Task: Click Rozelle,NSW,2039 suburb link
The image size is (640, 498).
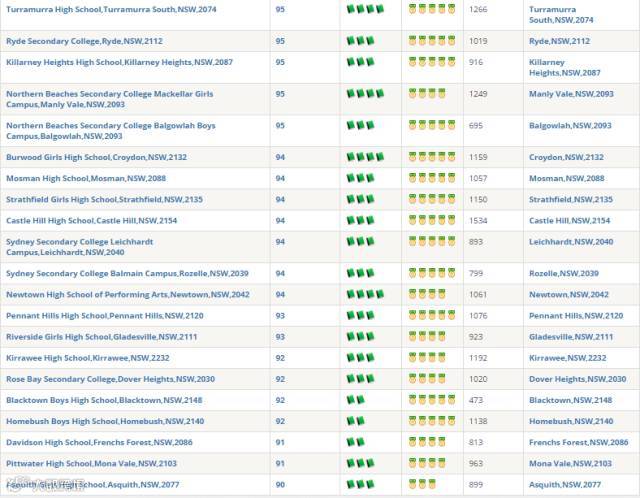Action: point(564,274)
